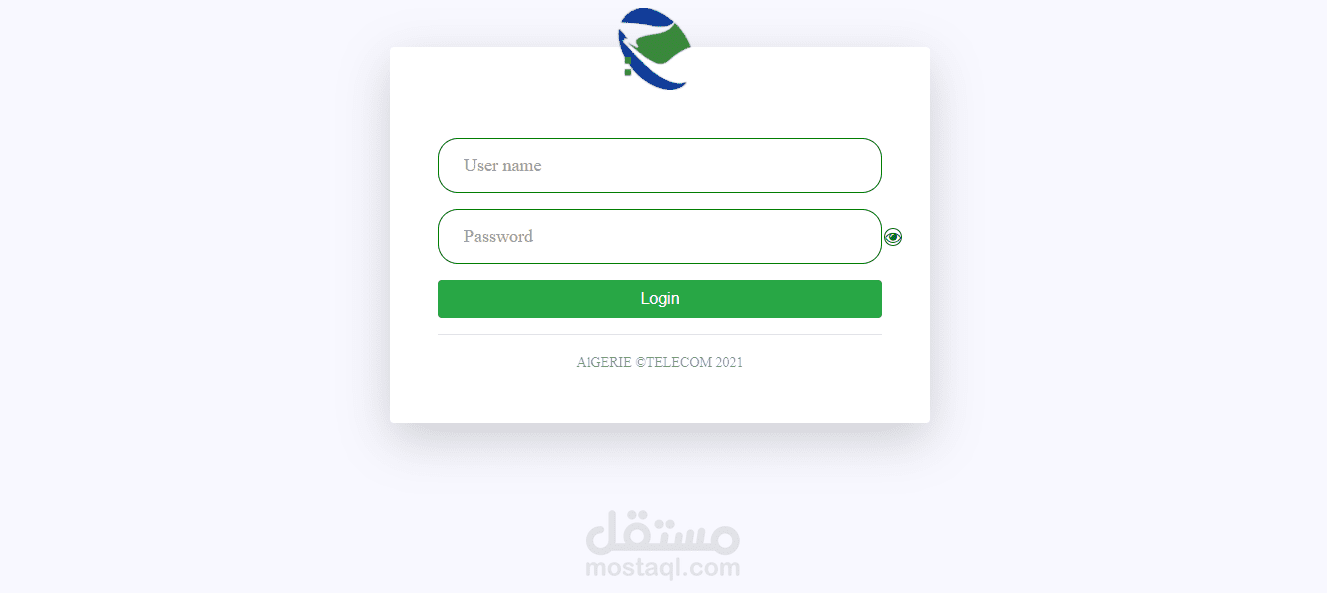Open the mostaql.com watermark text

point(662,568)
